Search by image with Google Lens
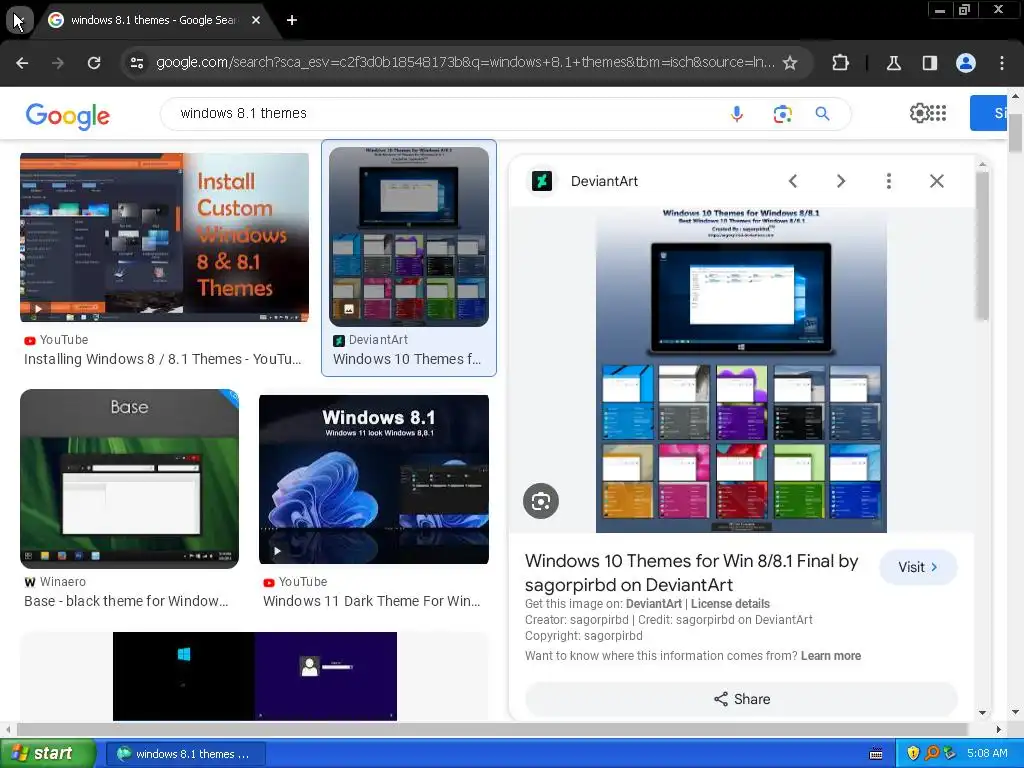 pos(782,114)
